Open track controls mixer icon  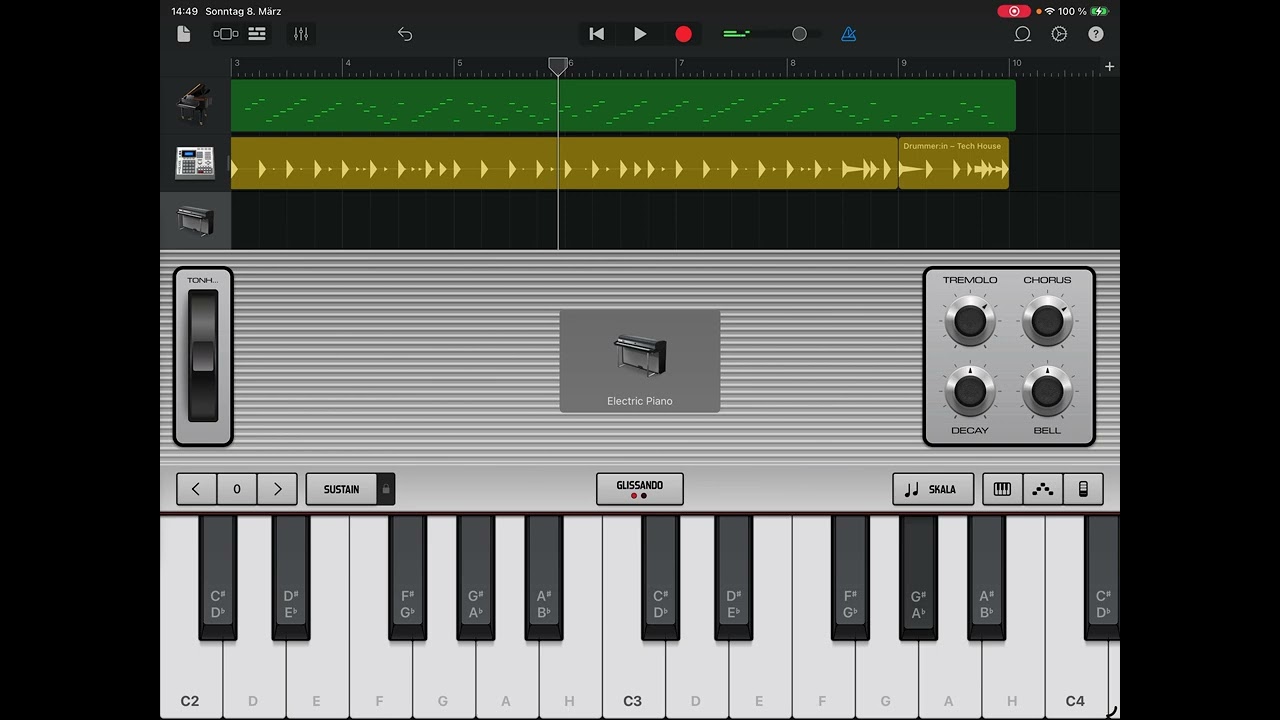301,34
